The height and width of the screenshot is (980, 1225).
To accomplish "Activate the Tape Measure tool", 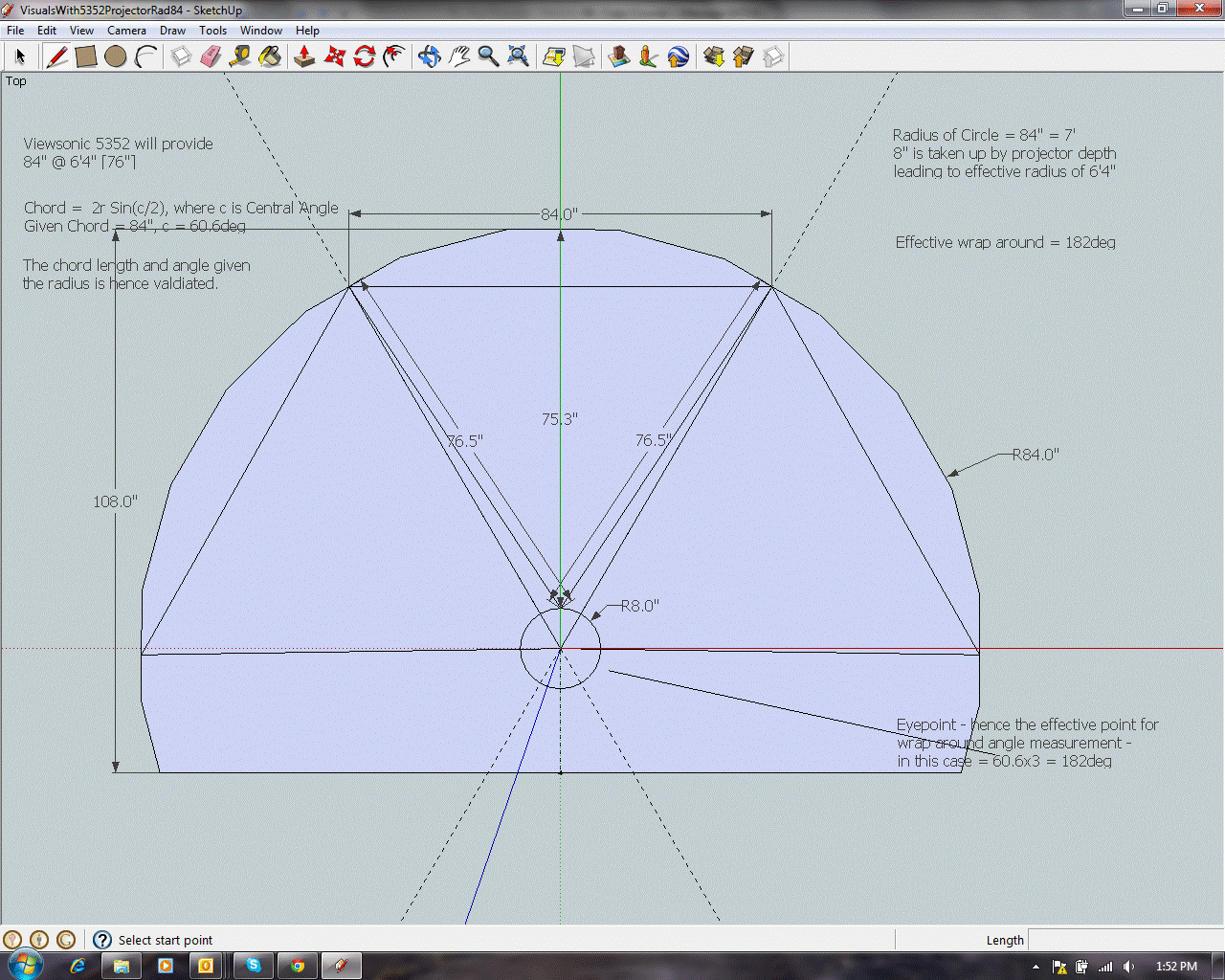I will [240, 57].
